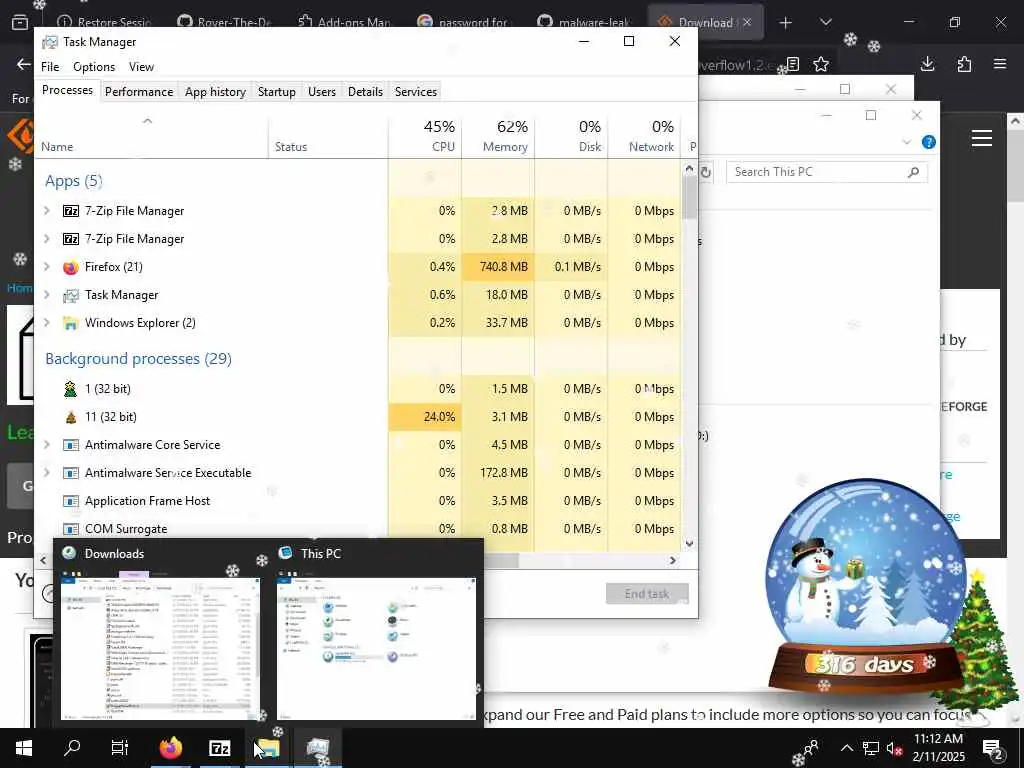Expand Windows Explorer (2) row

click(x=46, y=323)
